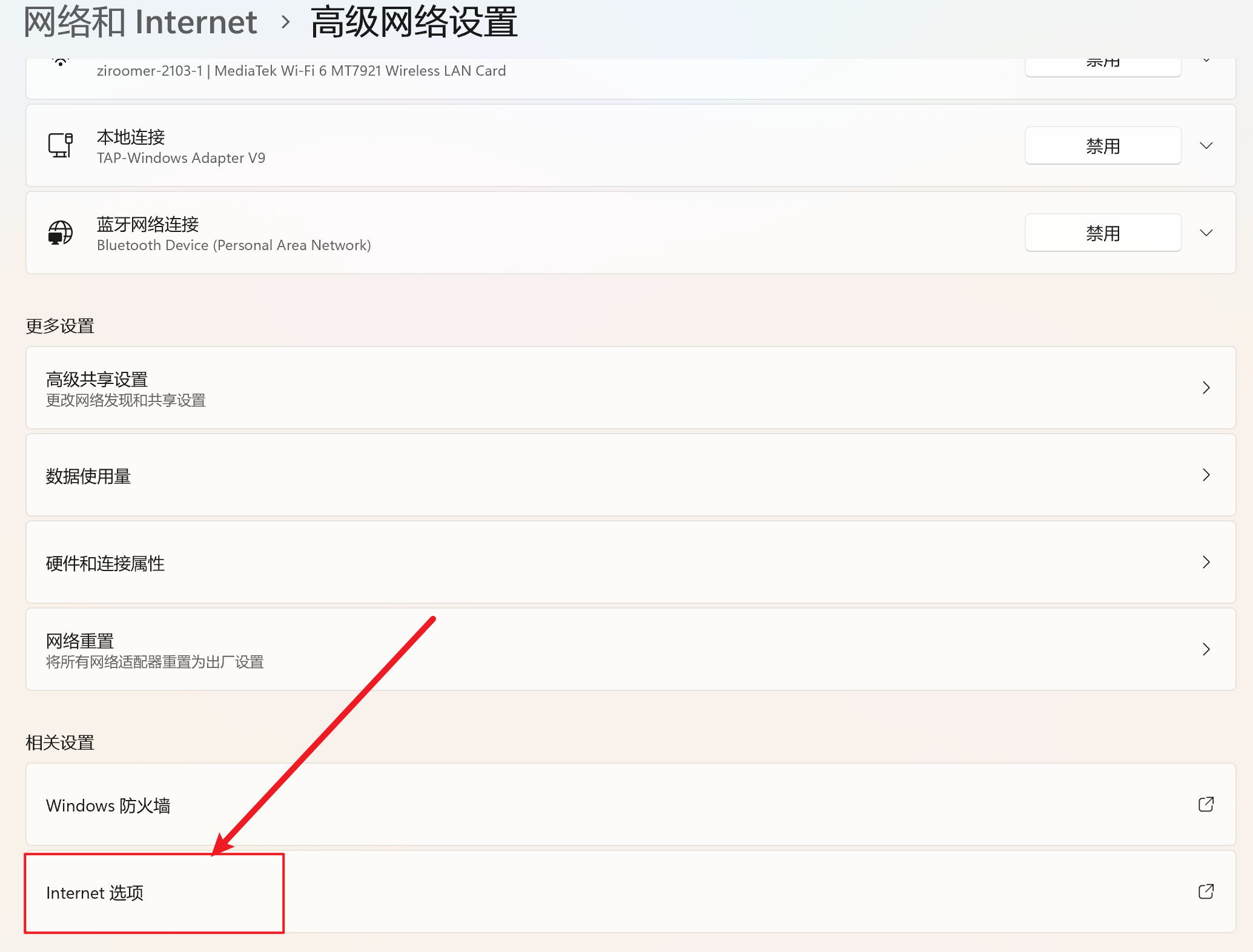Expand the MediaTek Wi-Fi adapter details
Screen dimensions: 1253x952
pyautogui.click(x=1206, y=61)
